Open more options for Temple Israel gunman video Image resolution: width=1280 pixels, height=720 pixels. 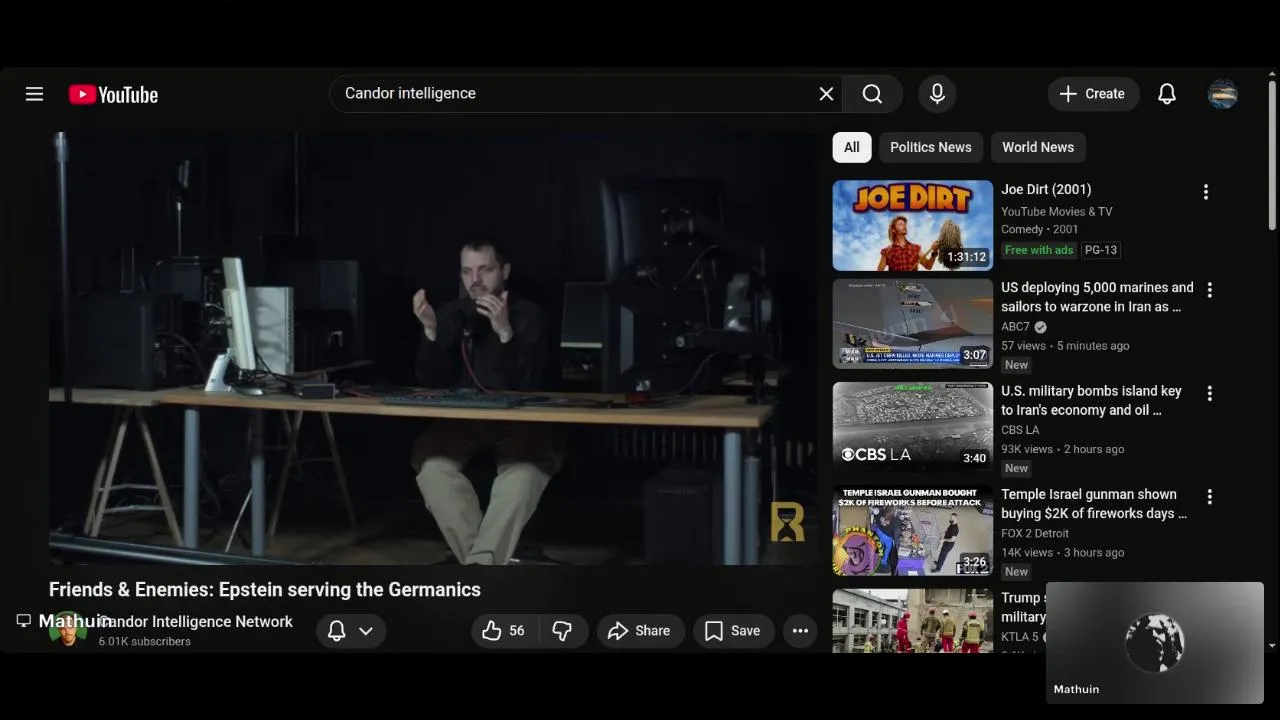pos(1209,496)
